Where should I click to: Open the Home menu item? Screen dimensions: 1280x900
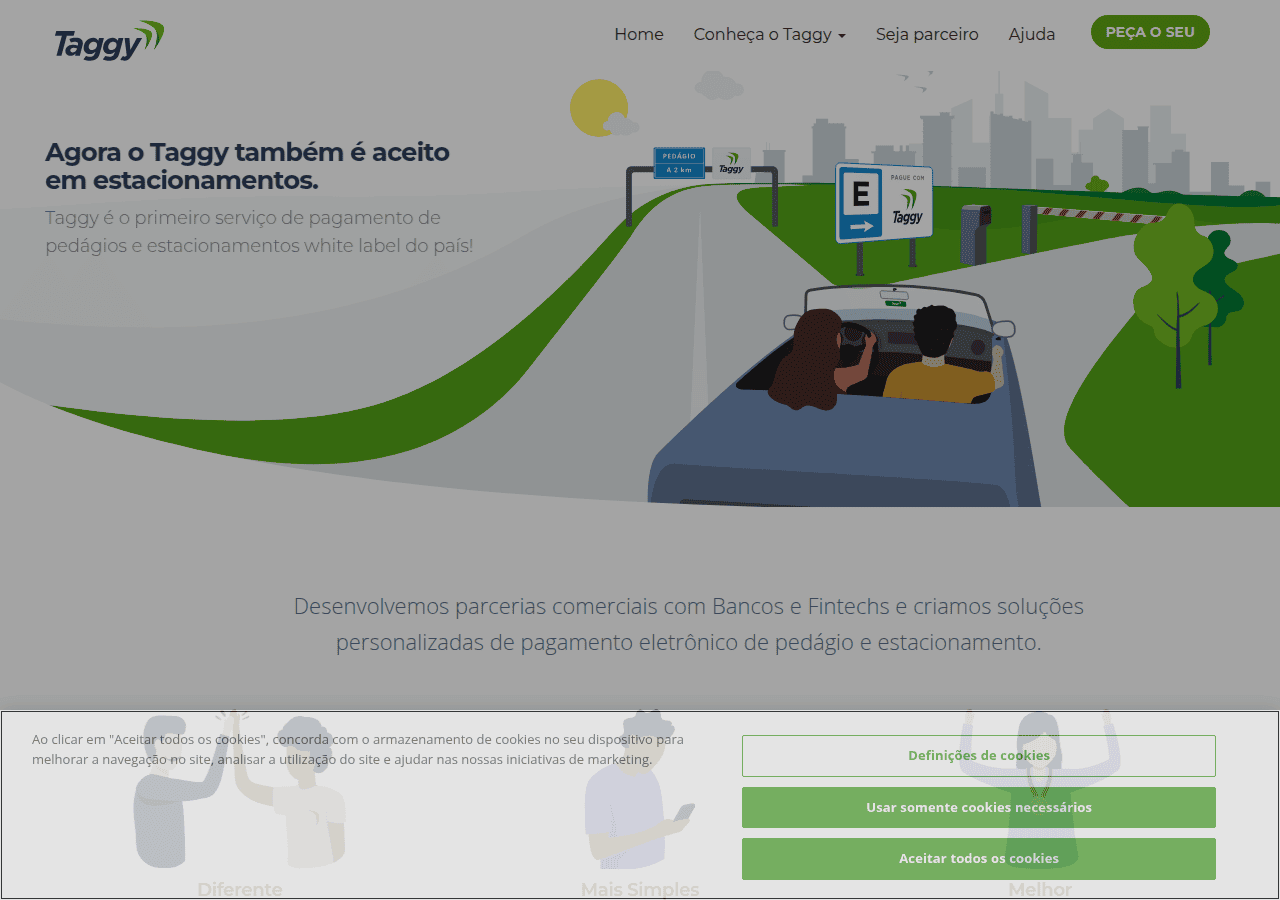639,34
